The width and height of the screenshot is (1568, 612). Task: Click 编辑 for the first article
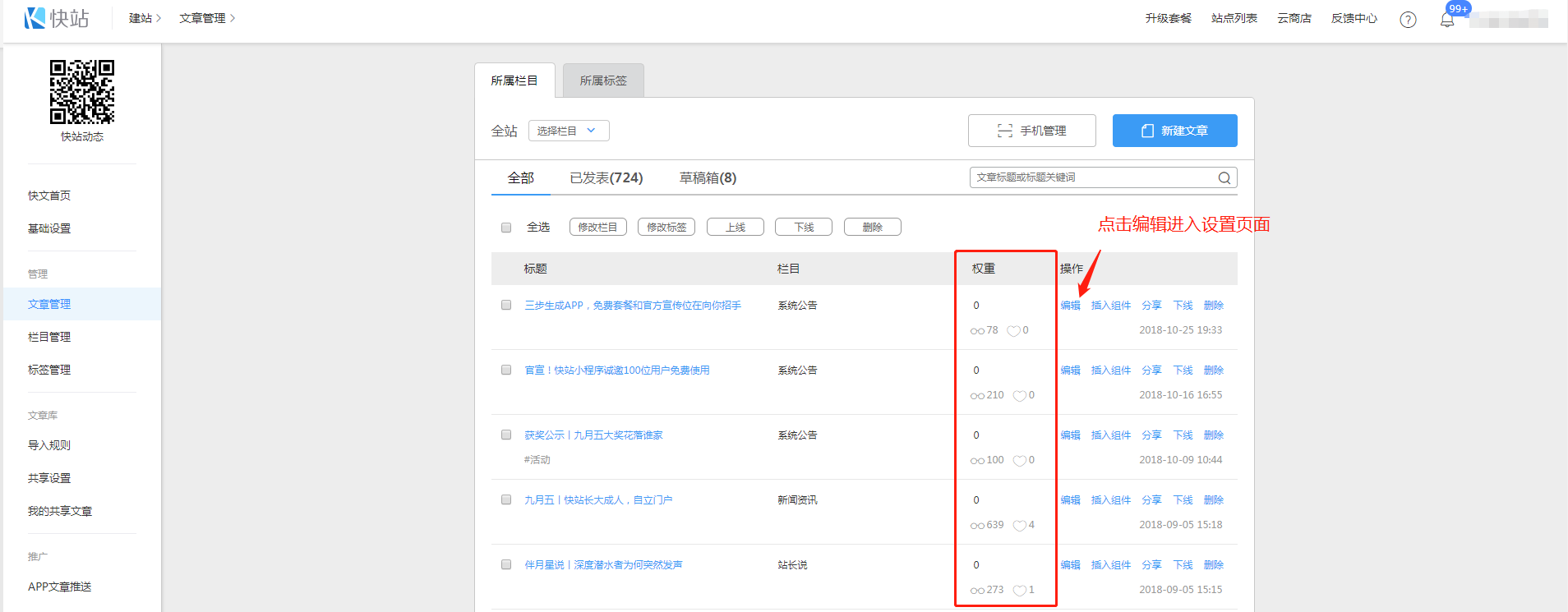pyautogui.click(x=1070, y=306)
